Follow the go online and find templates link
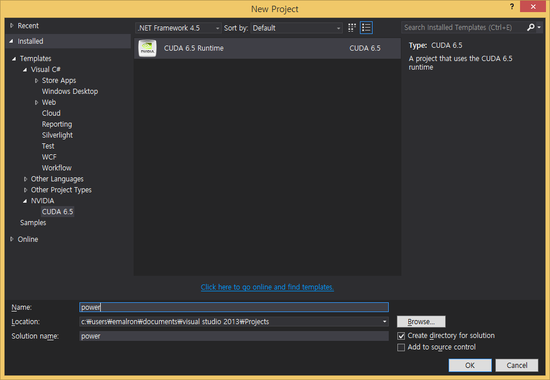Screen dimensions: 550x380 click(x=267, y=287)
